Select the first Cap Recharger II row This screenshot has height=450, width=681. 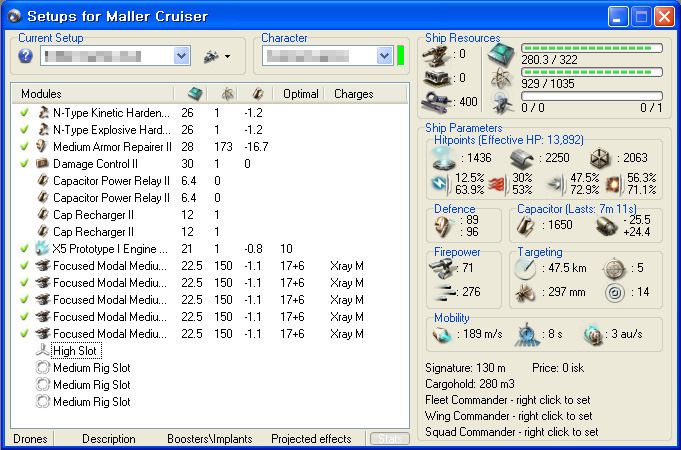93,215
